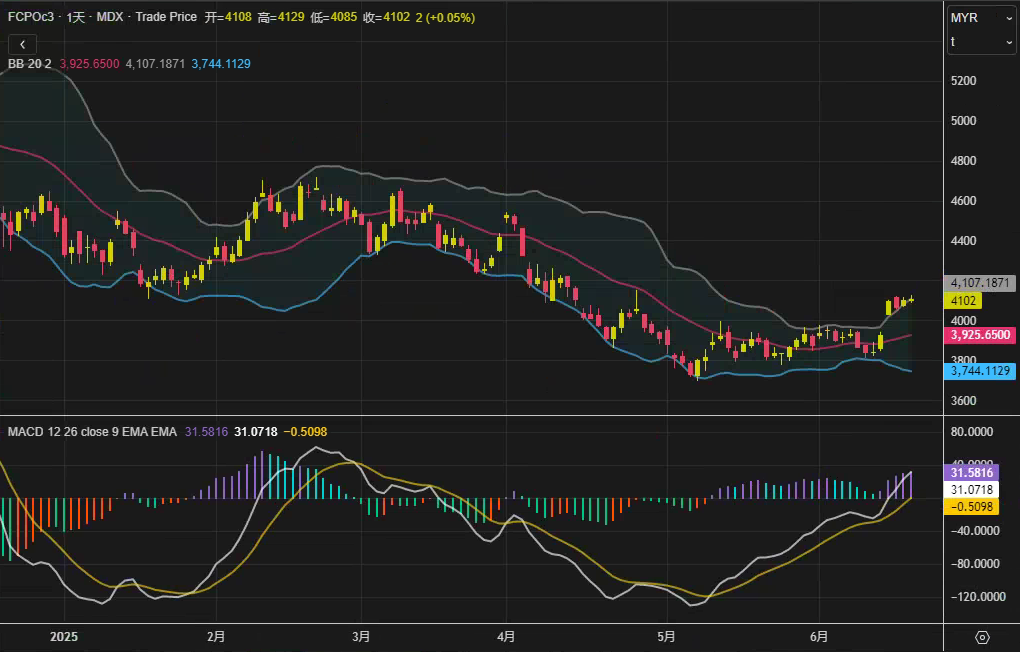1020x652 pixels.
Task: Click the purple 31.5816 MACD axis tag
Action: [971, 472]
